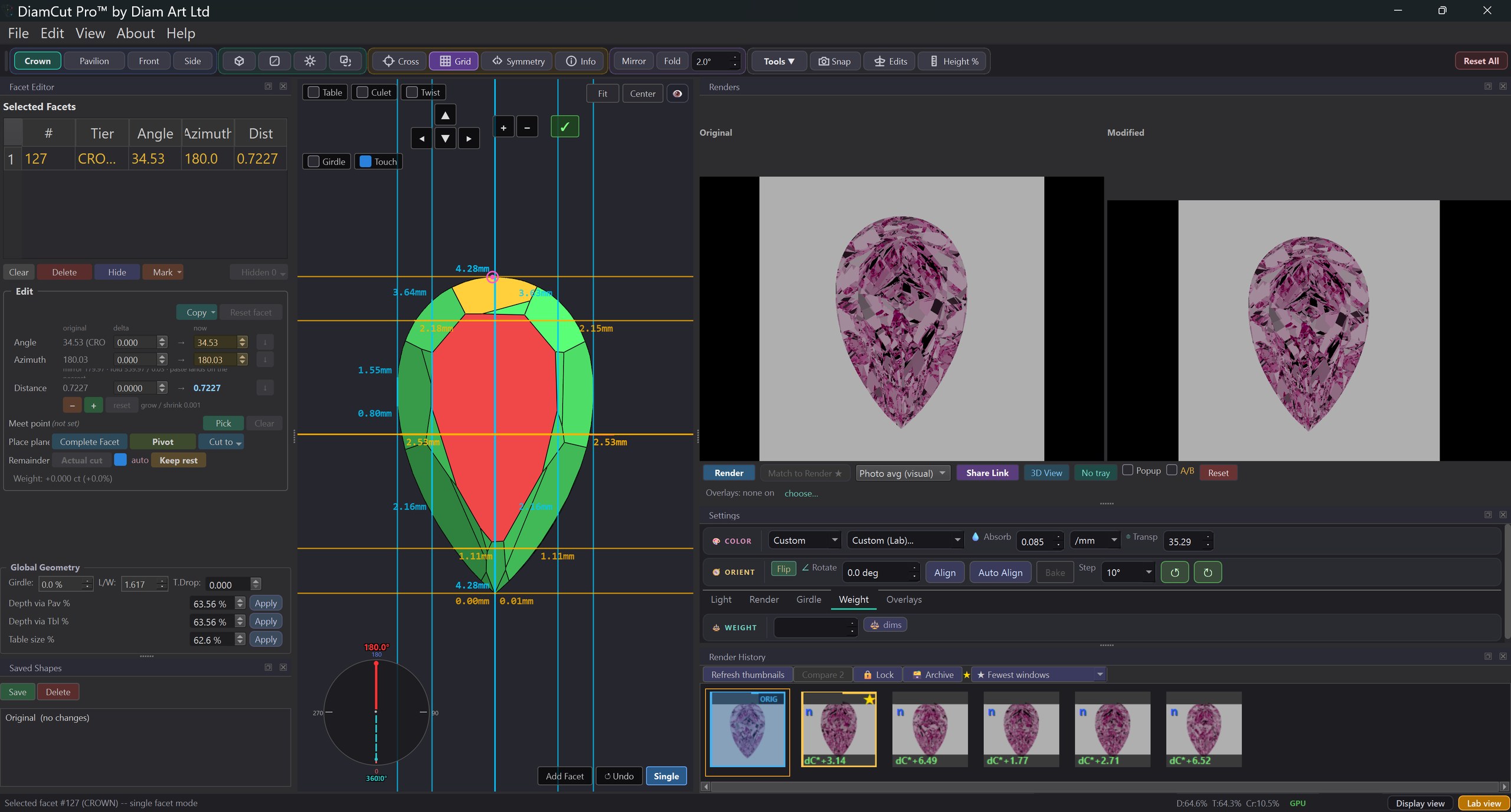Image resolution: width=1511 pixels, height=812 pixels.
Task: Enable the Table checkbox
Action: [314, 92]
